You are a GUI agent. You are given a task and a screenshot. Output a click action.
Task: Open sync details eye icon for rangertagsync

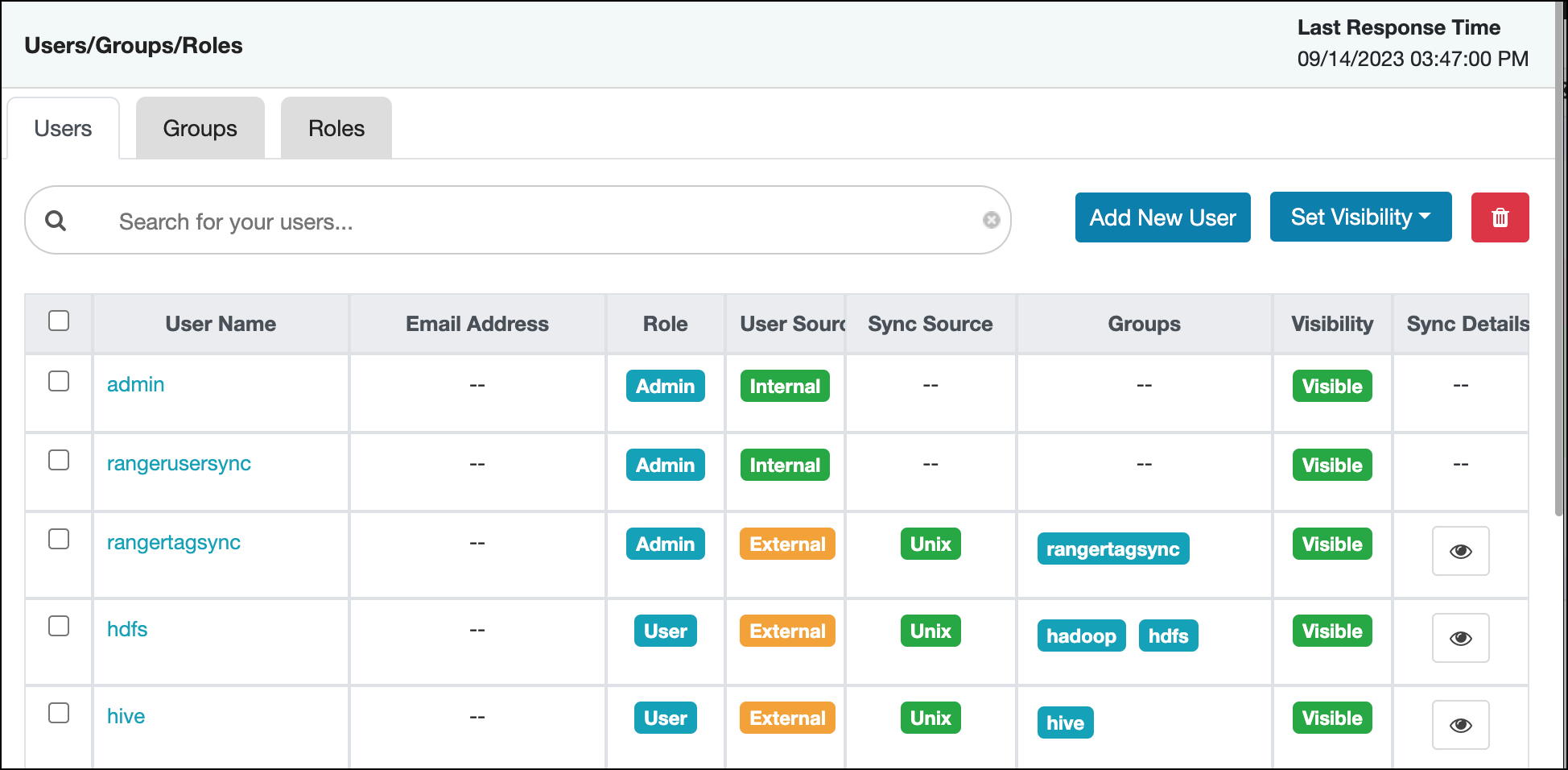click(1461, 551)
